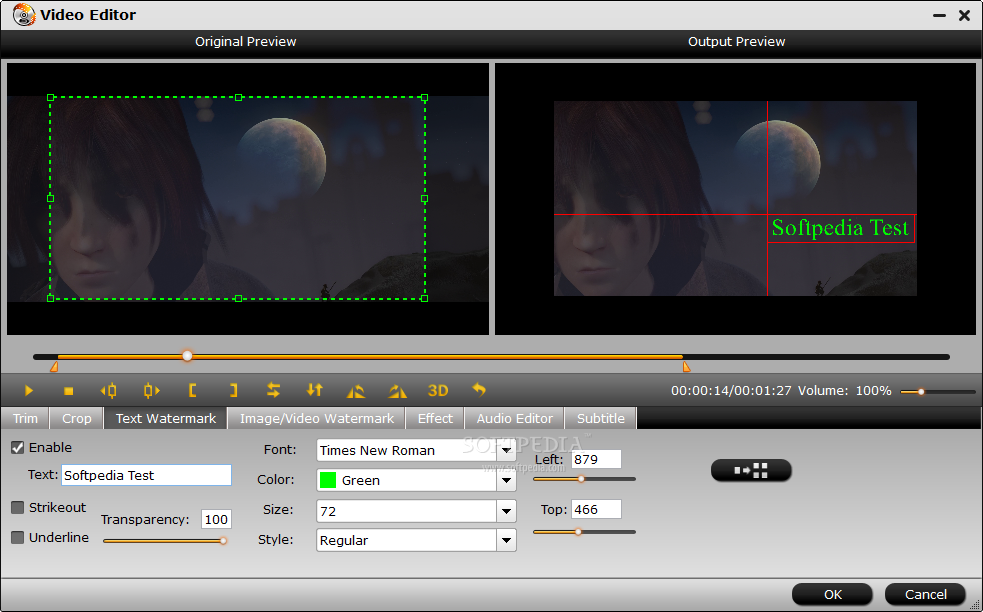Click the Top value field 466
The height and width of the screenshot is (612, 983).
pos(596,509)
